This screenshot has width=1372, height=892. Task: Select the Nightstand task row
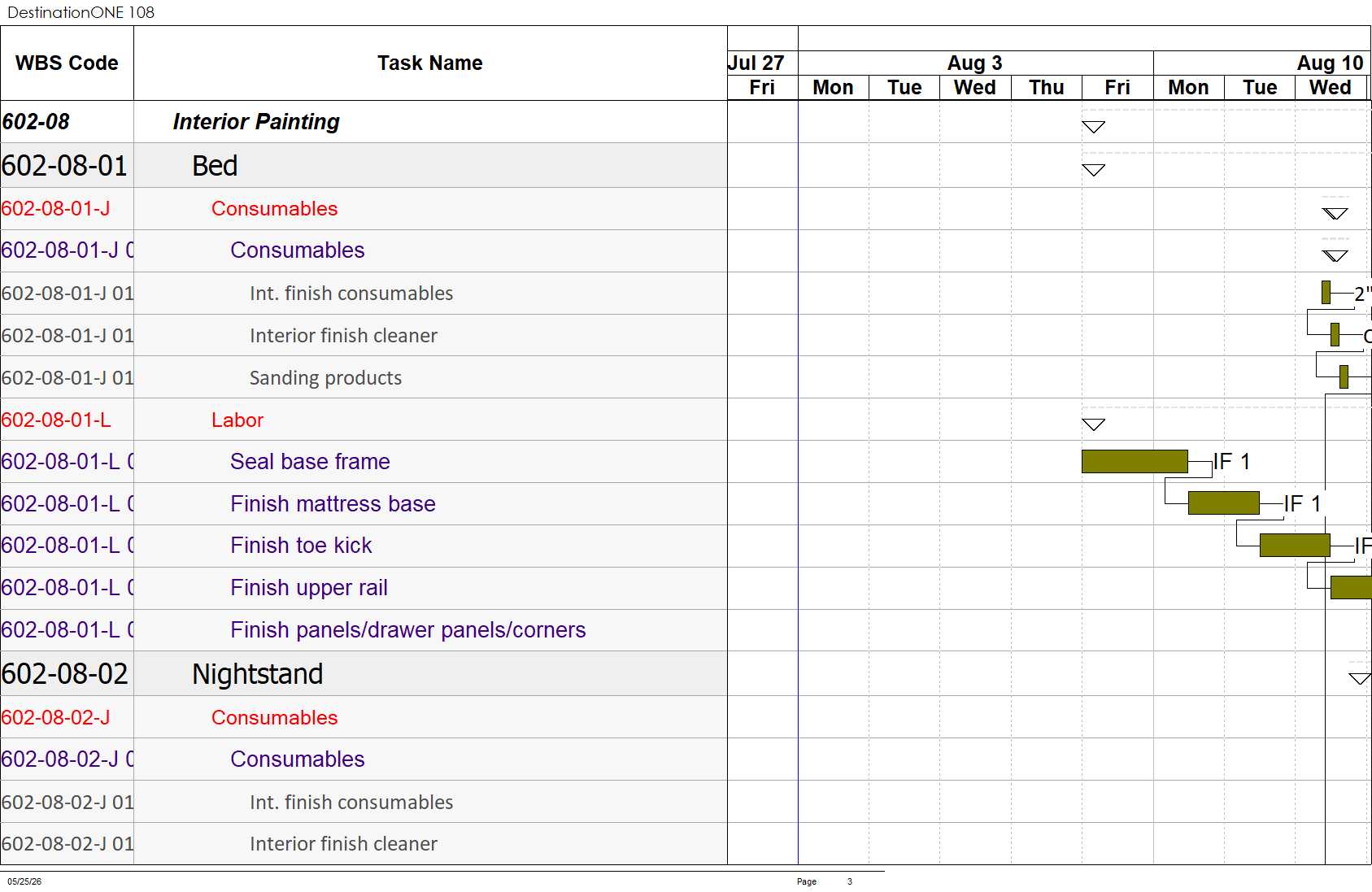click(364, 674)
